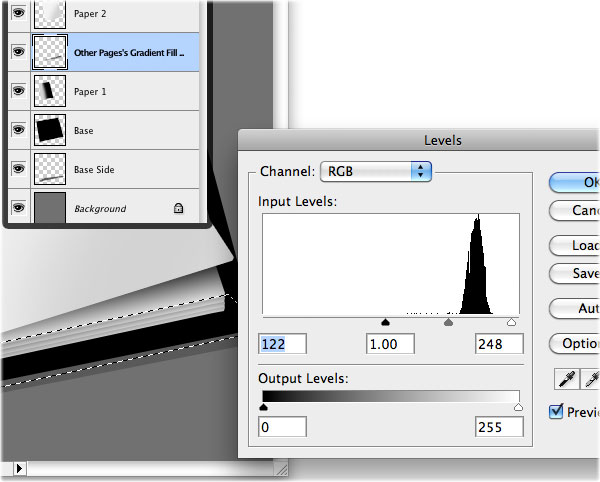Click the OK button in Levels
This screenshot has height=482, width=600.
point(575,182)
